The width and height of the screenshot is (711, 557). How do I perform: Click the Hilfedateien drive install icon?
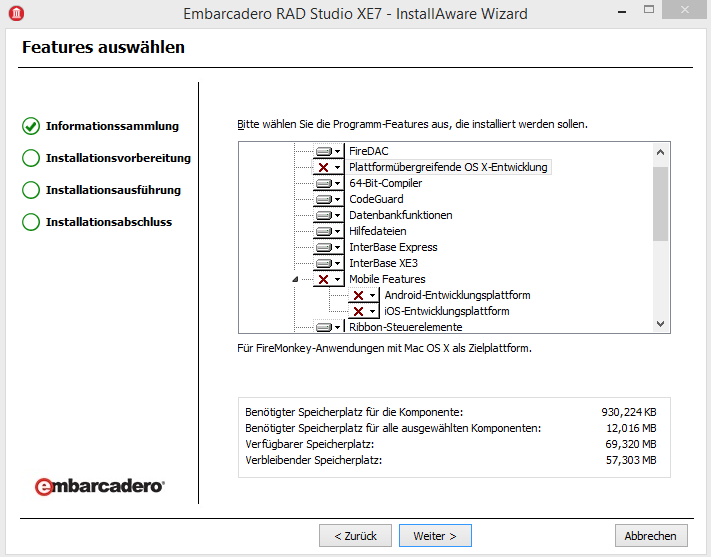pyautogui.click(x=324, y=231)
